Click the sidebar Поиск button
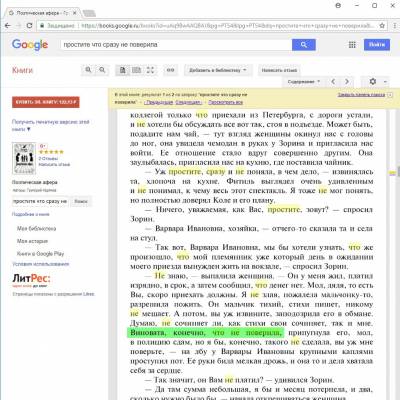Viewport: 400px width, 400px height. coord(81,201)
